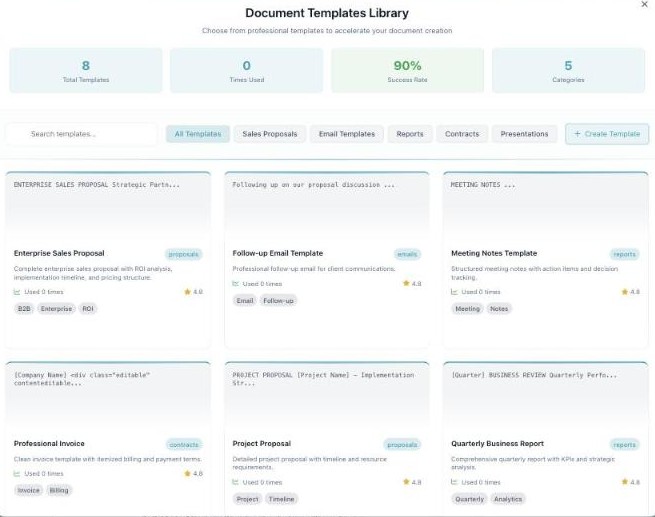Click the Project tag
Viewport: 655px width, 517px height.
pyautogui.click(x=247, y=499)
